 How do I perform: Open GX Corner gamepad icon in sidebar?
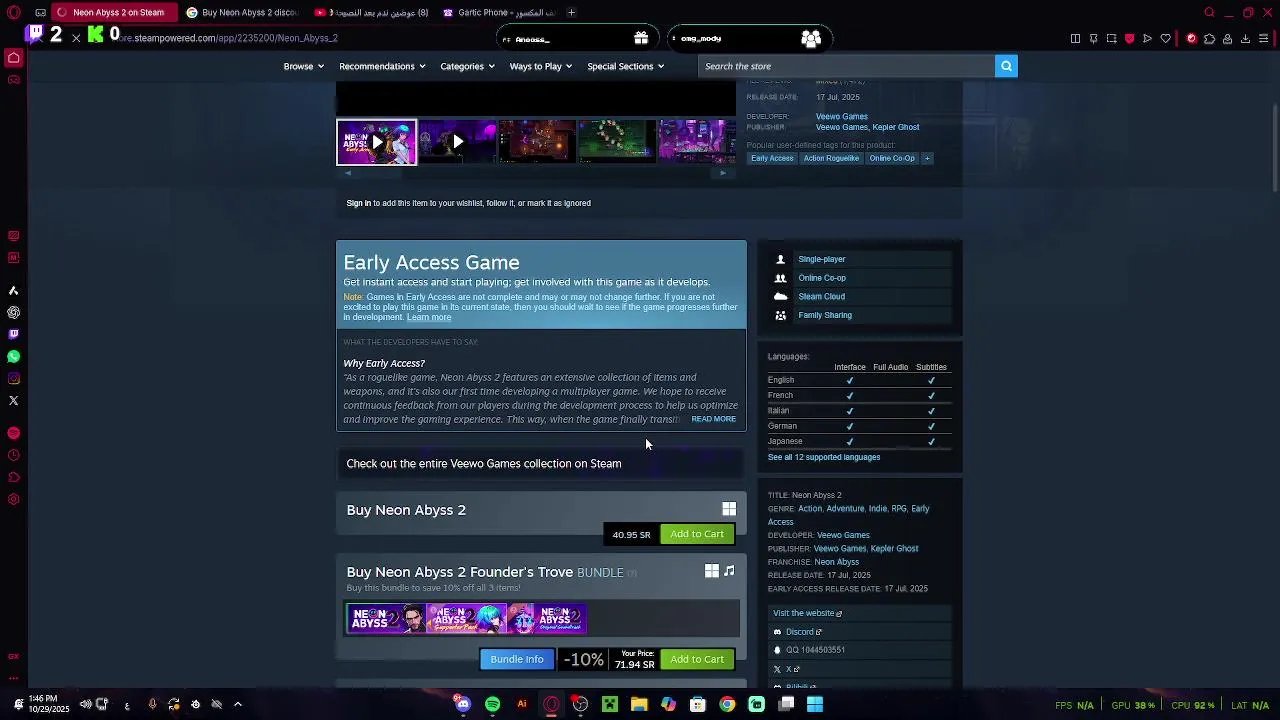click(14, 80)
